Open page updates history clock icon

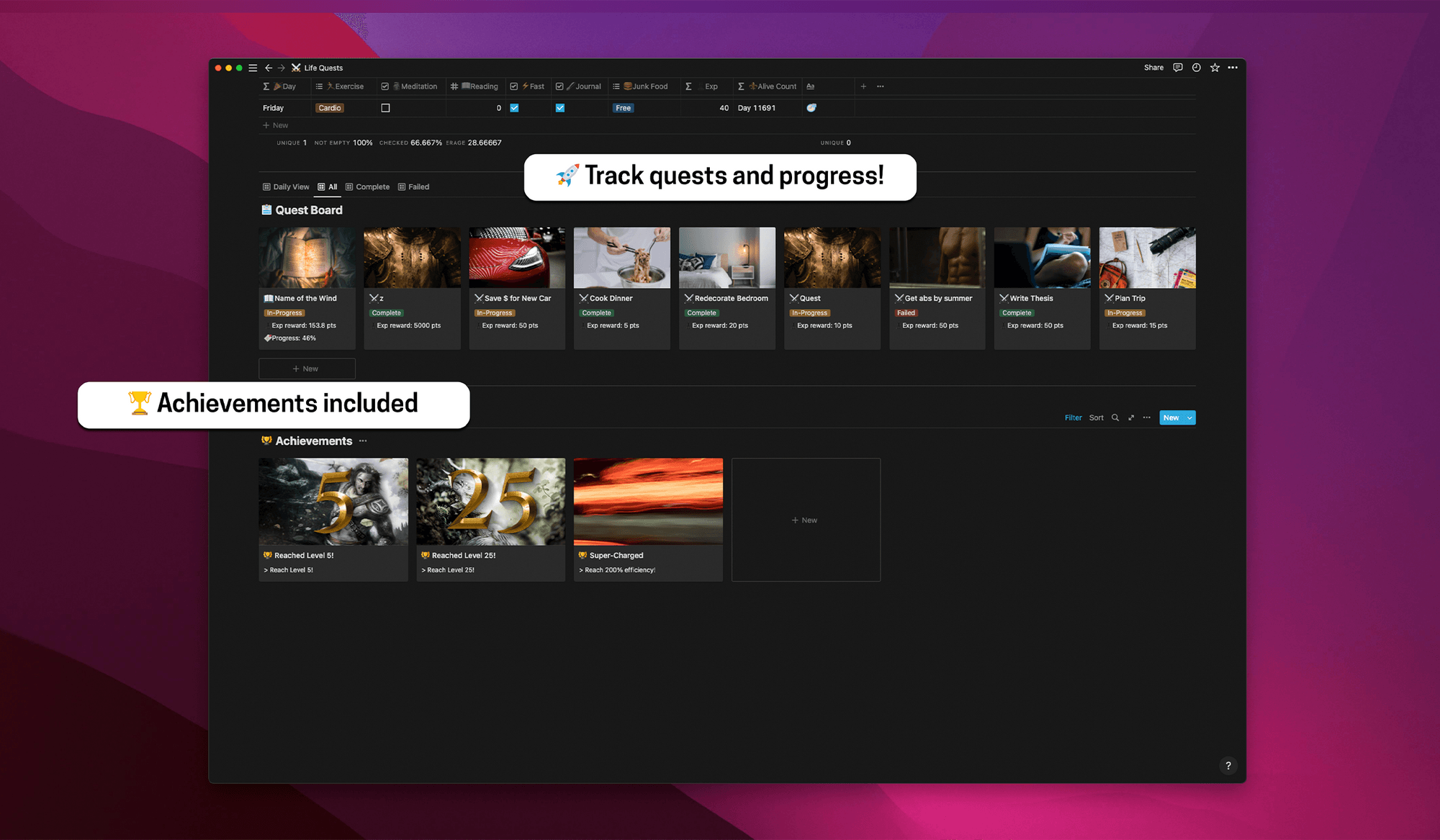[1196, 68]
